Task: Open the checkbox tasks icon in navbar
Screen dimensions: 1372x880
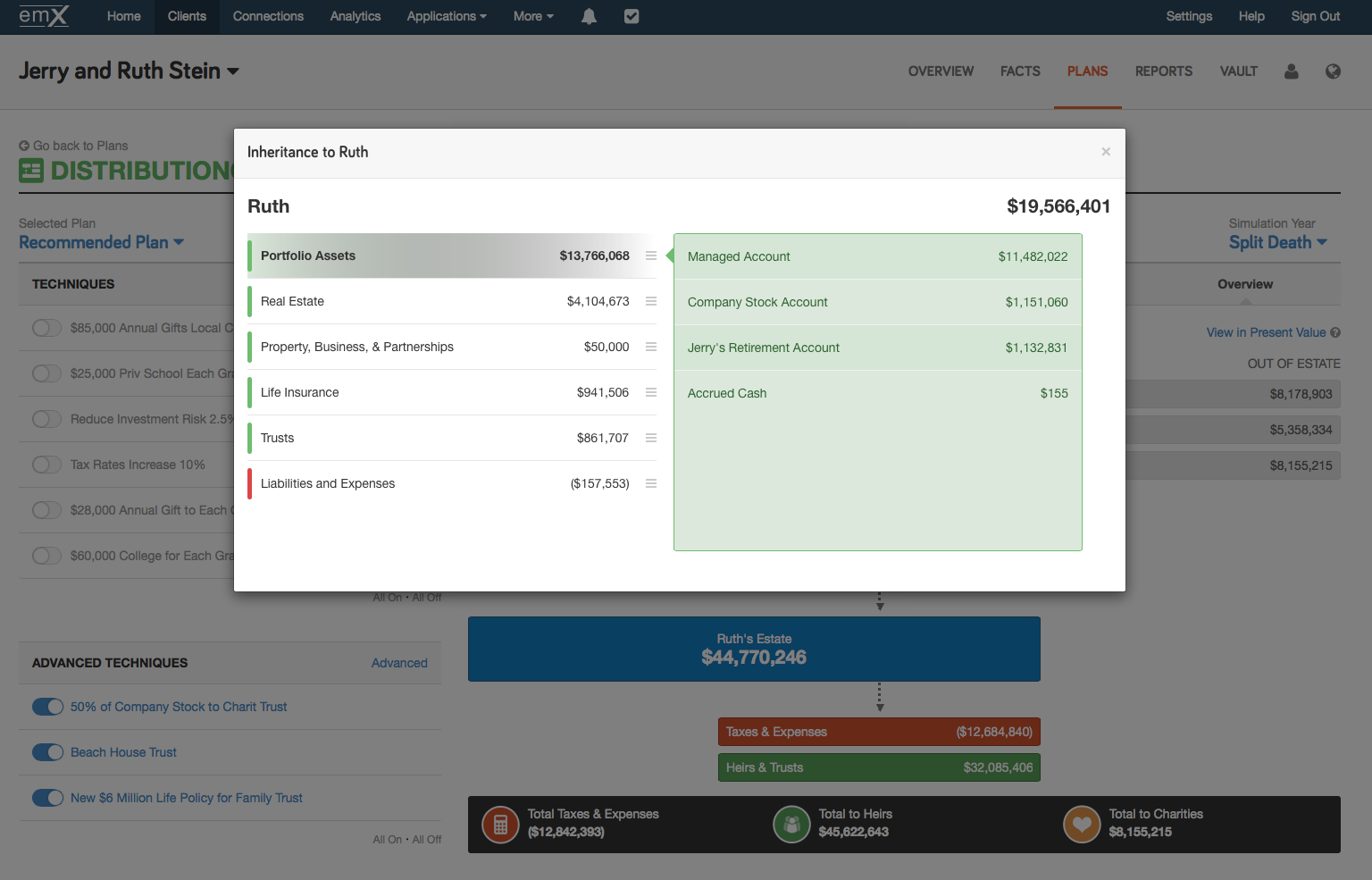Action: 632,16
